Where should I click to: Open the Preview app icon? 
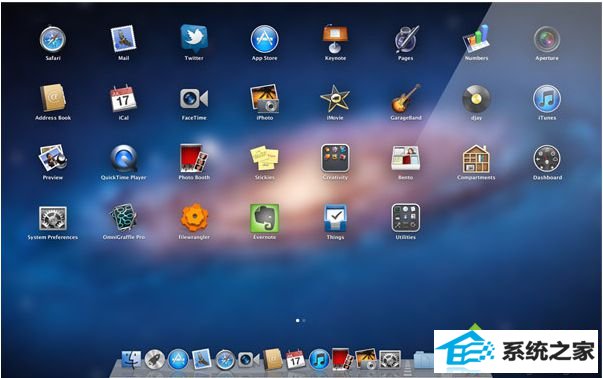53,158
